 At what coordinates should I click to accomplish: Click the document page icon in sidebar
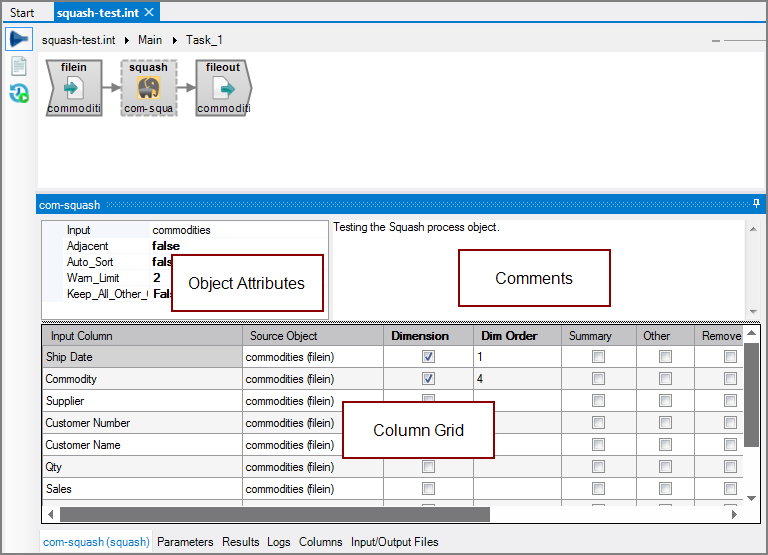pos(18,67)
